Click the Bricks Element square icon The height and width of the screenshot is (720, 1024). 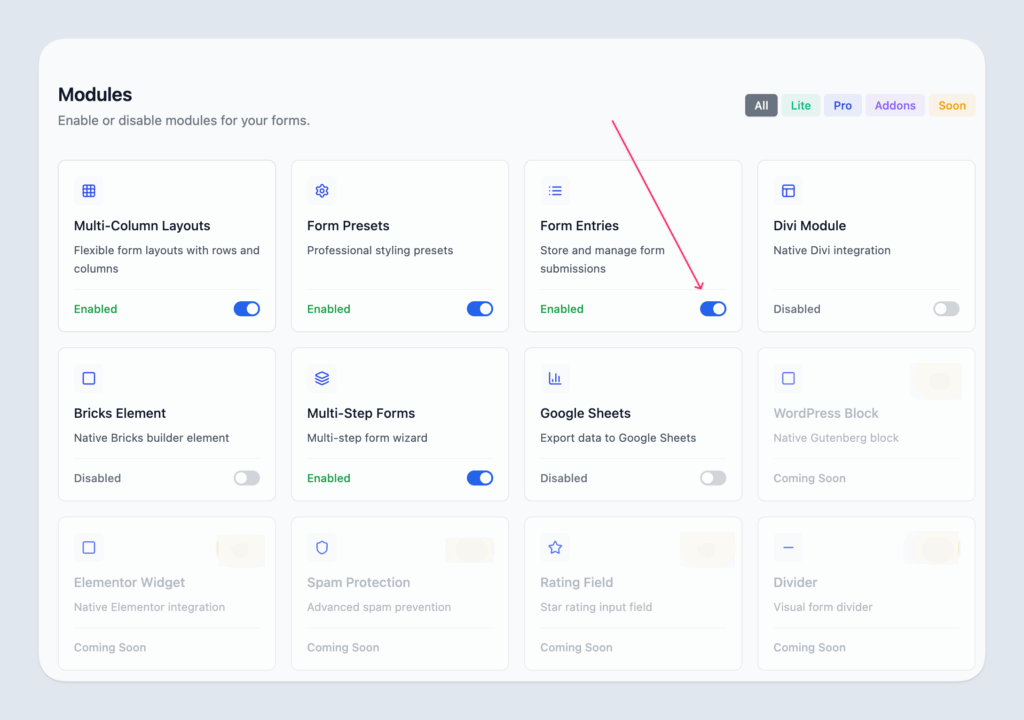(x=89, y=379)
